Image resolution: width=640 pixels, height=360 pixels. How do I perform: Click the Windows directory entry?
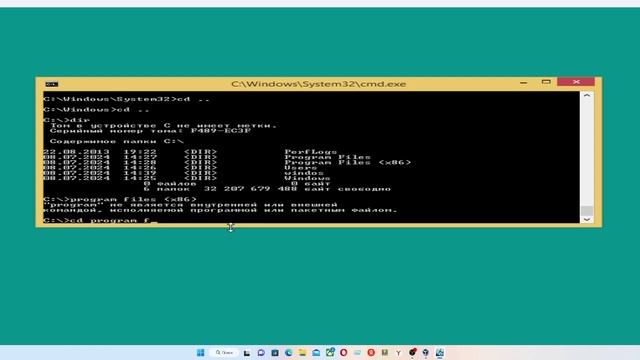coord(307,178)
